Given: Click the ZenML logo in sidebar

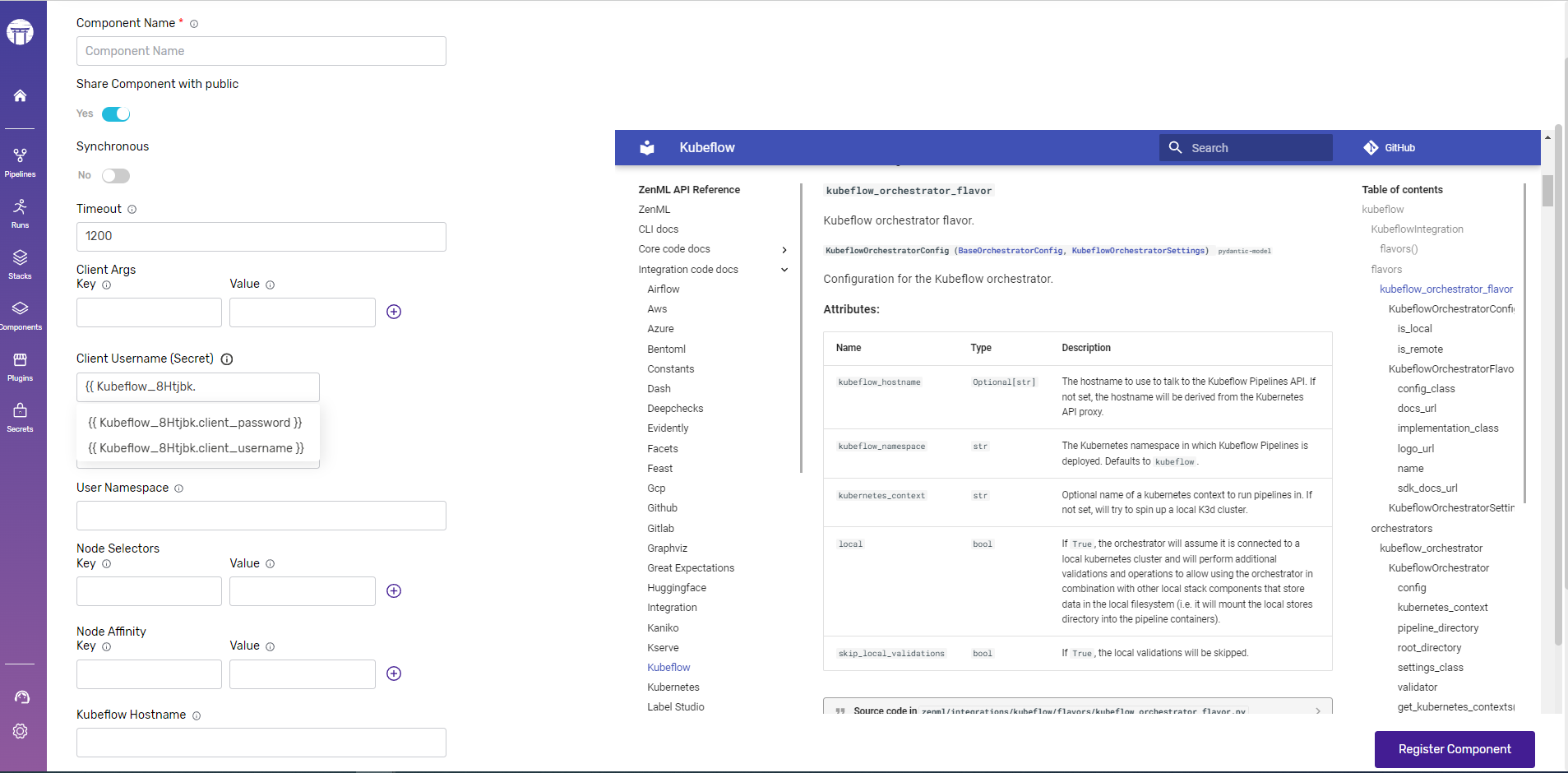Looking at the screenshot, I should pyautogui.click(x=20, y=32).
